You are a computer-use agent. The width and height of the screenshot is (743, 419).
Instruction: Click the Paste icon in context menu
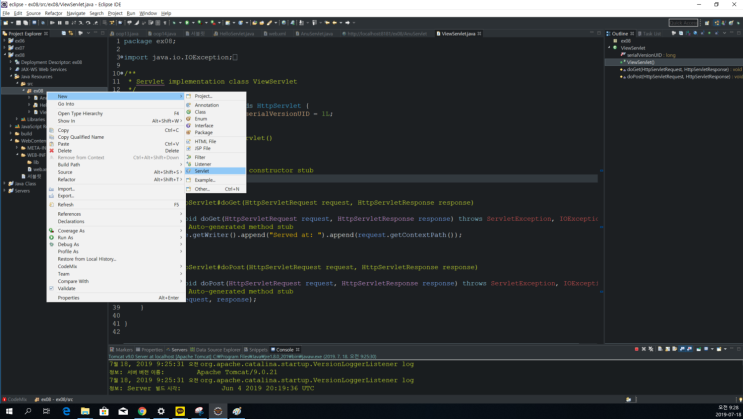pyautogui.click(x=52, y=144)
